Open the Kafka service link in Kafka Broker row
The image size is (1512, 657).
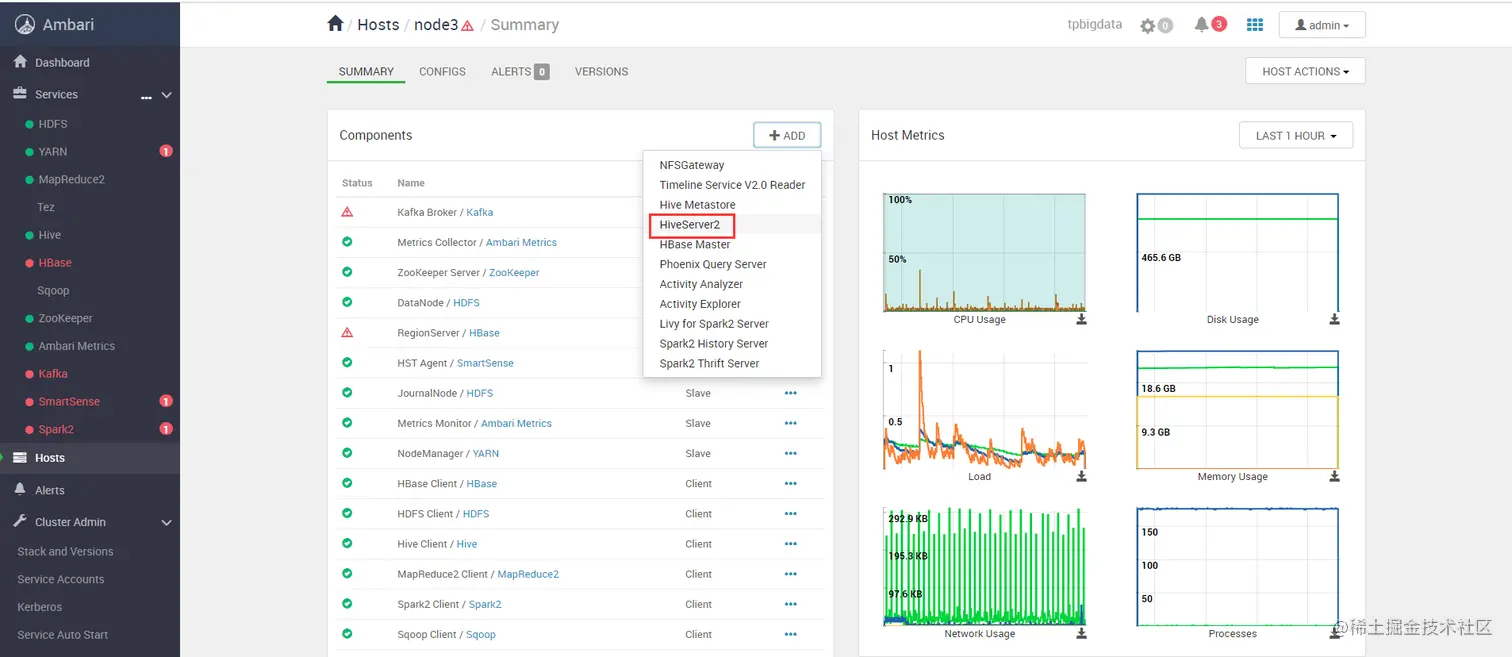pyautogui.click(x=479, y=212)
